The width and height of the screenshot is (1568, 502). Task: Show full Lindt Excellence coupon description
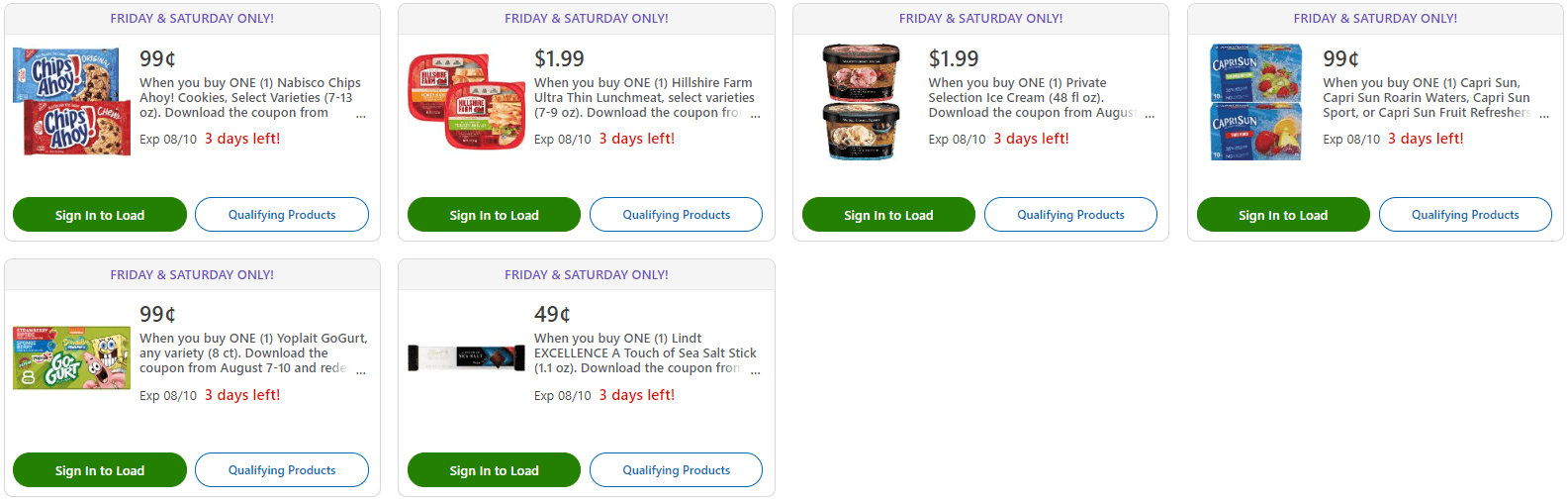(x=756, y=371)
